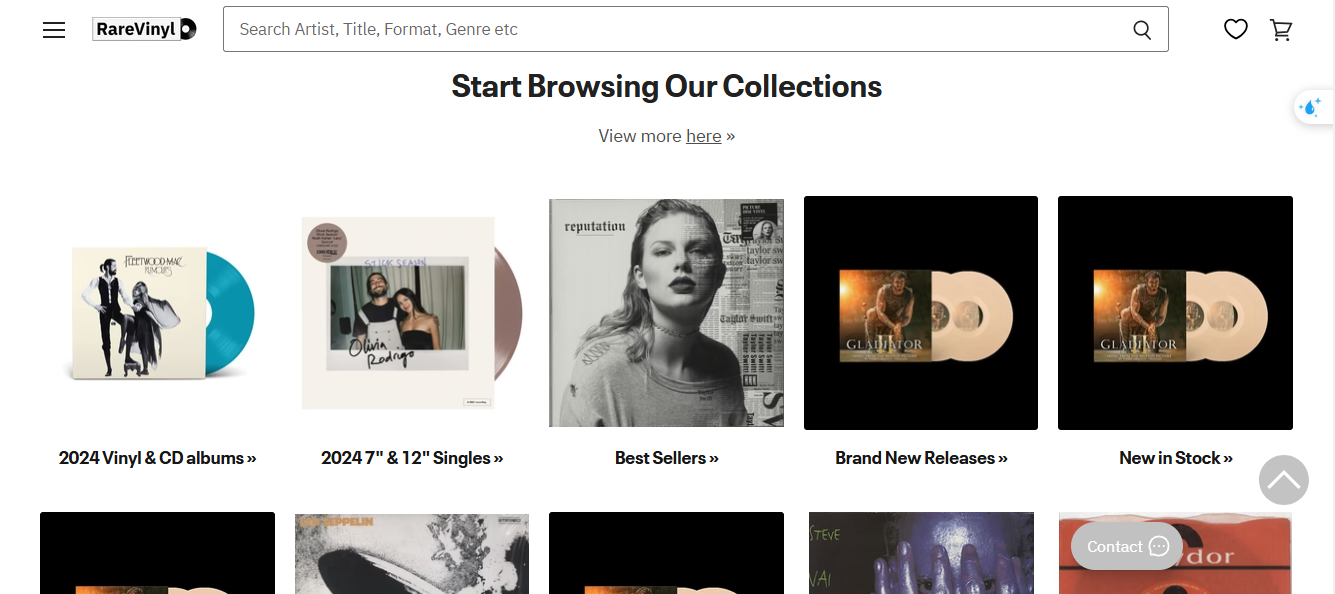Click the RareVinyl logo

(144, 29)
